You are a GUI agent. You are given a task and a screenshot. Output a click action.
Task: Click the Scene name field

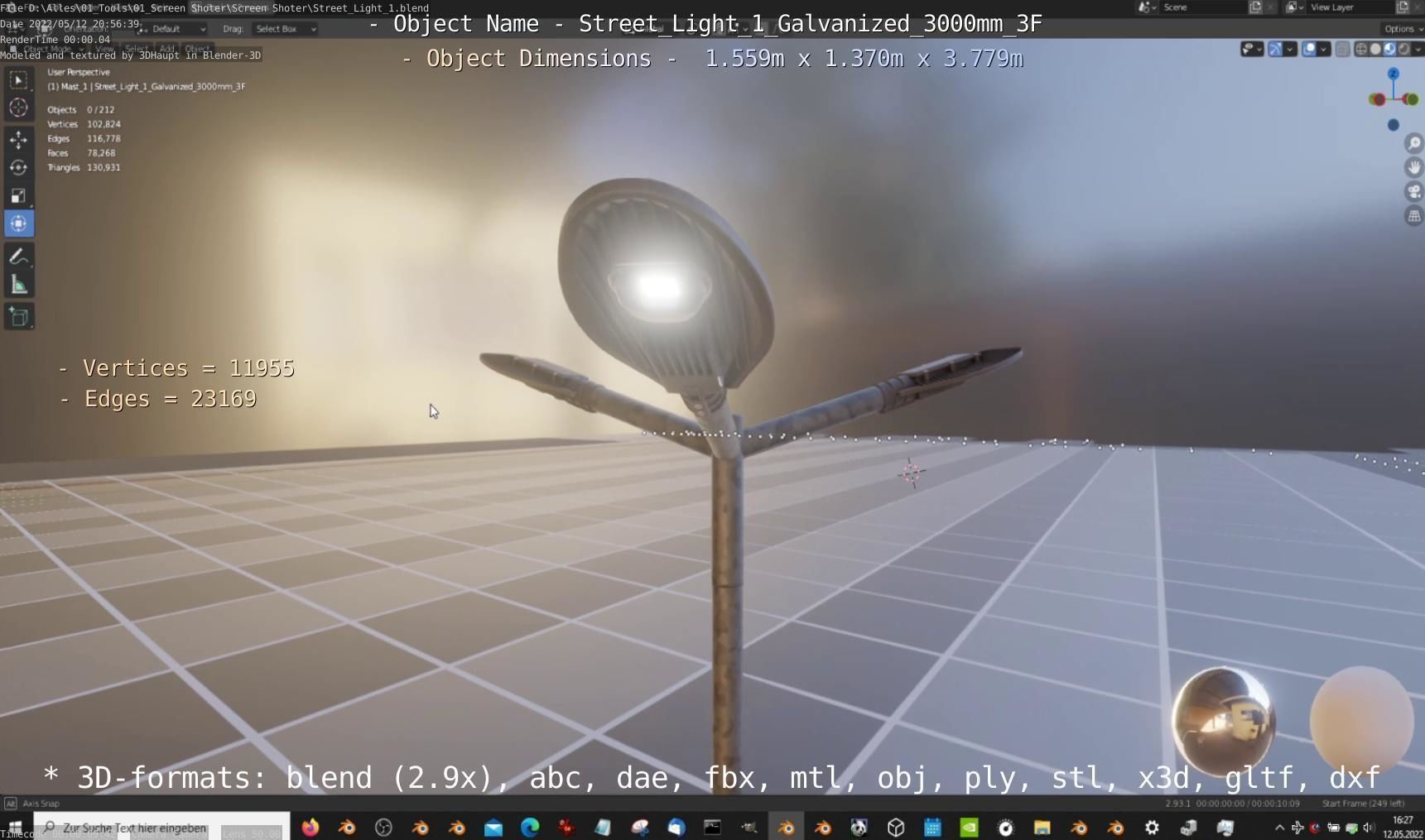1202,7
